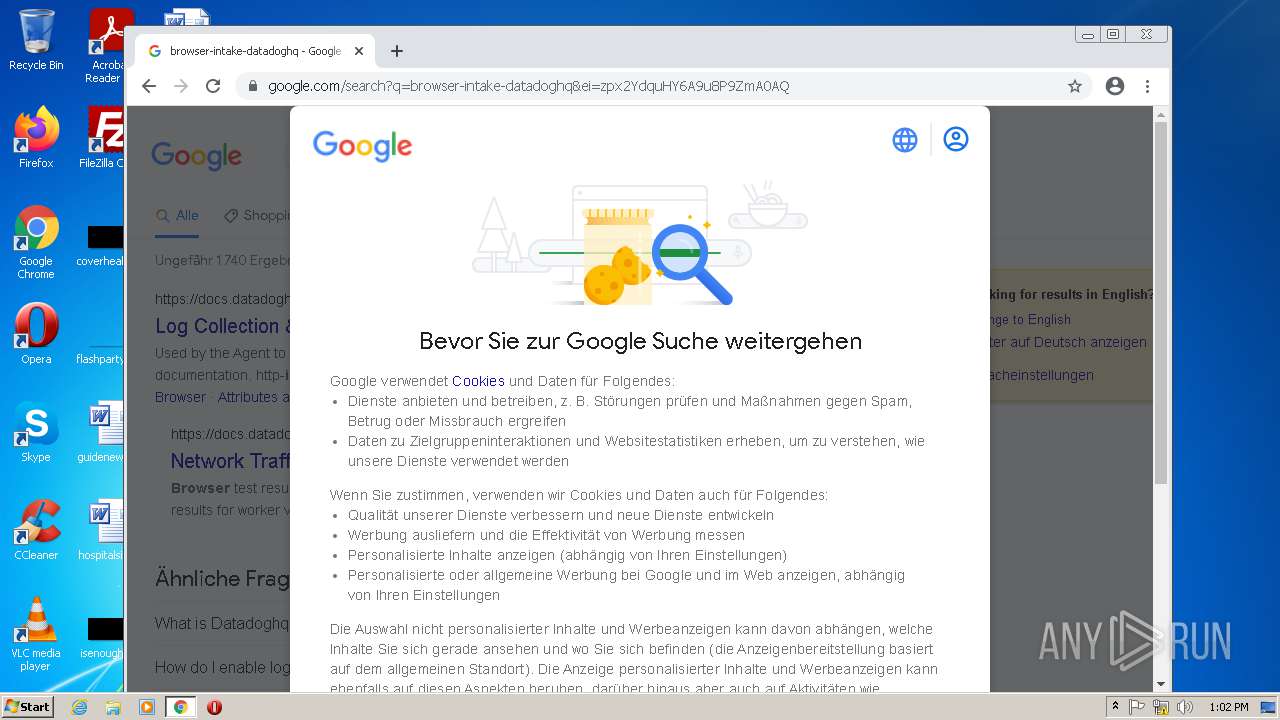Image resolution: width=1280 pixels, height=720 pixels.
Task: Click the Browser sitelink under Log Collection
Action: (x=180, y=397)
